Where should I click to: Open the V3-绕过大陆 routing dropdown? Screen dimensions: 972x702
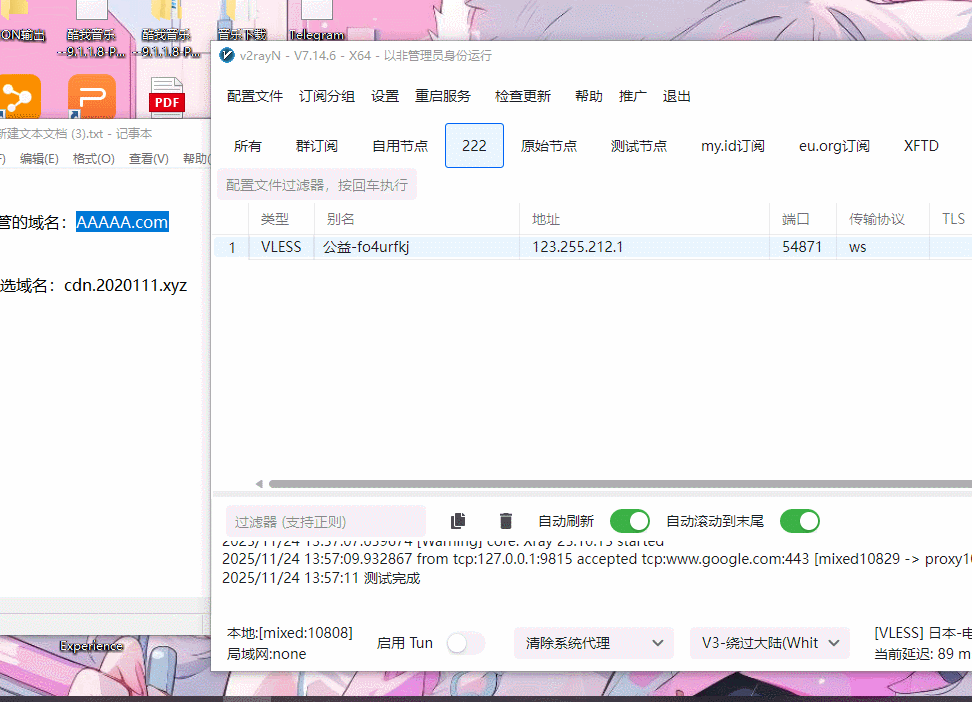[769, 643]
